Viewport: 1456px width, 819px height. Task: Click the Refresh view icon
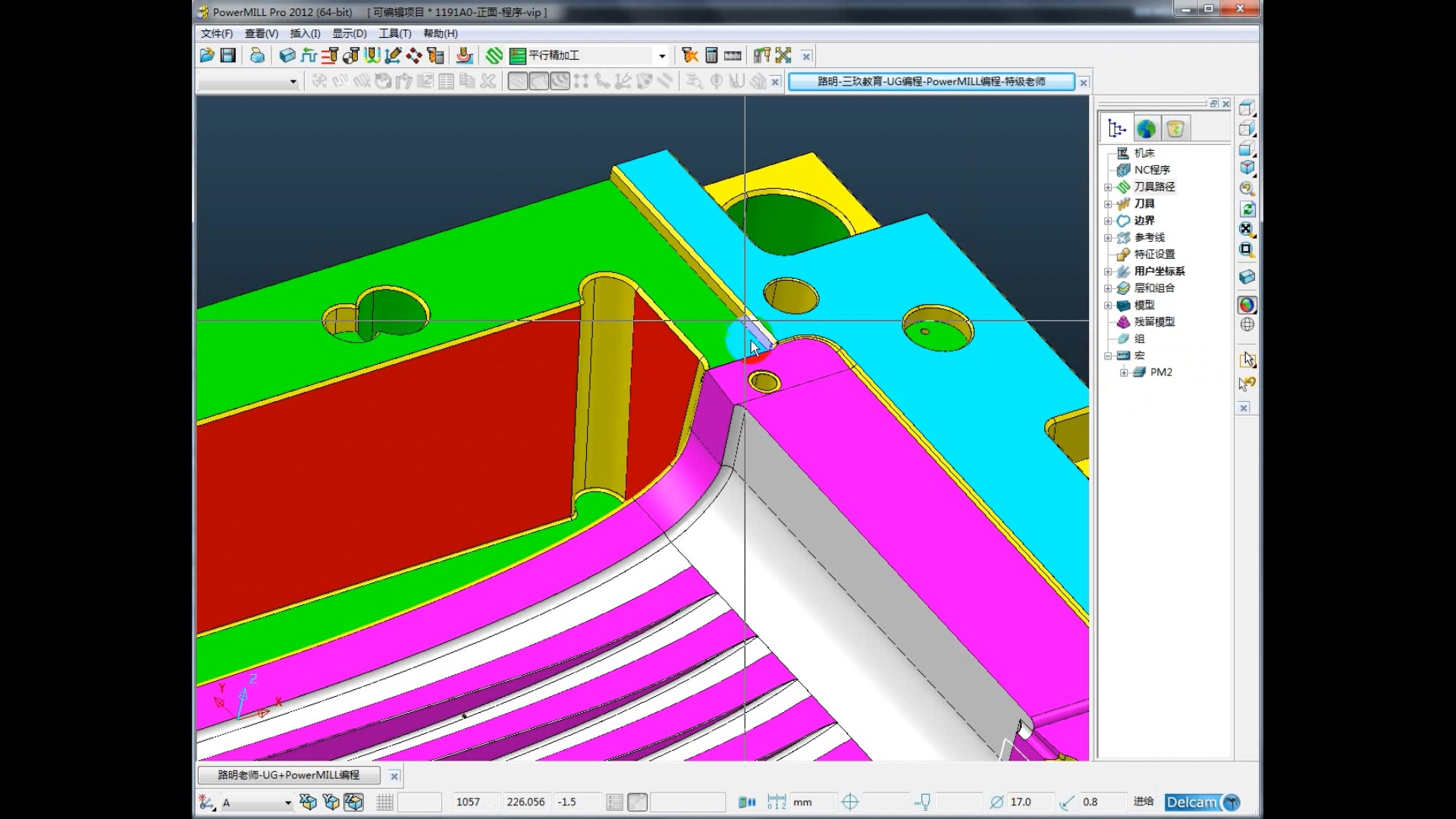click(x=1247, y=209)
